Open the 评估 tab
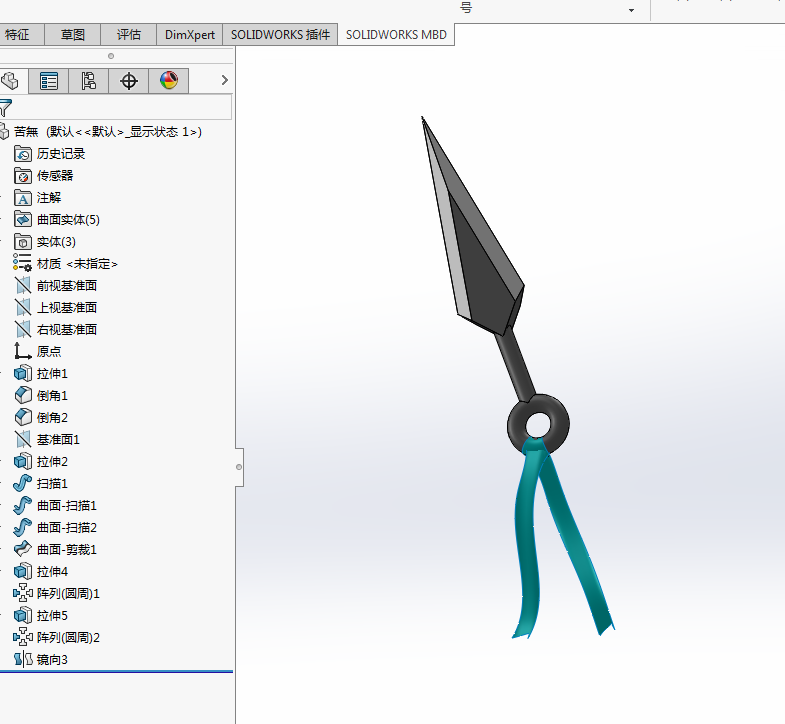 coord(129,35)
